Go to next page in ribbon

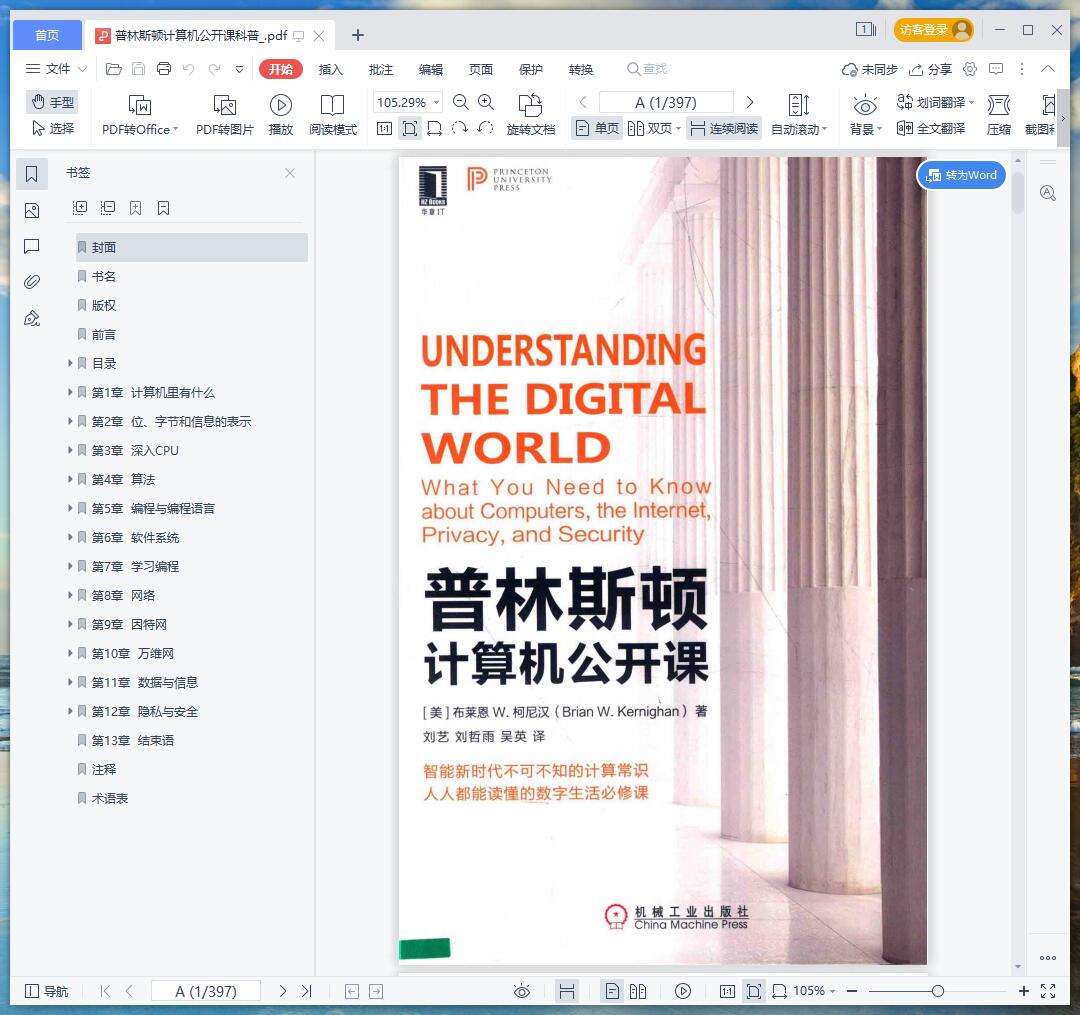(750, 103)
